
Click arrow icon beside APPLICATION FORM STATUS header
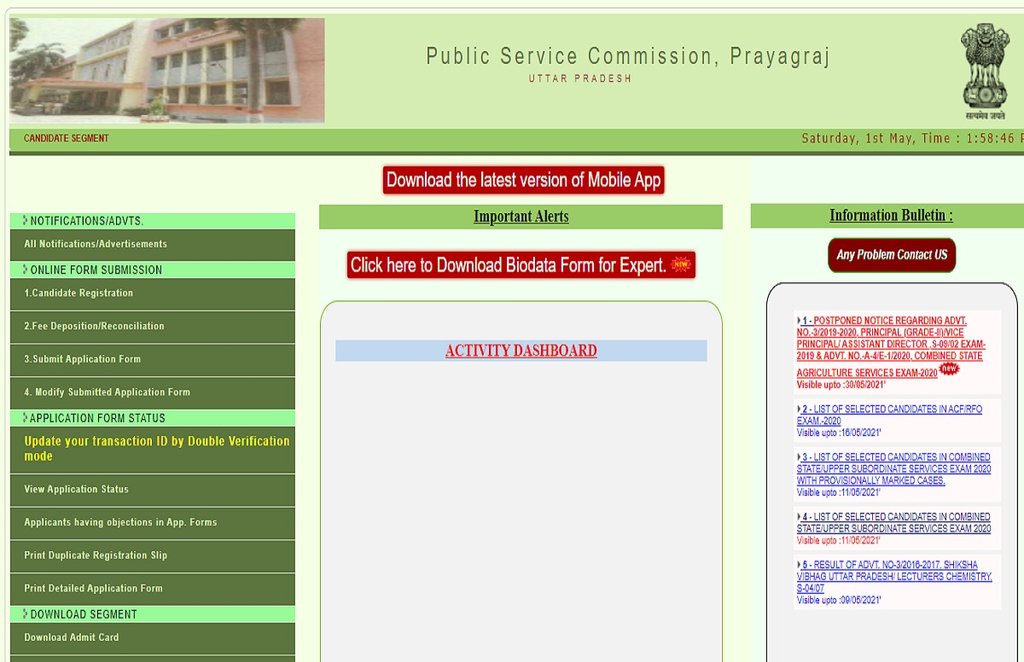click(25, 417)
